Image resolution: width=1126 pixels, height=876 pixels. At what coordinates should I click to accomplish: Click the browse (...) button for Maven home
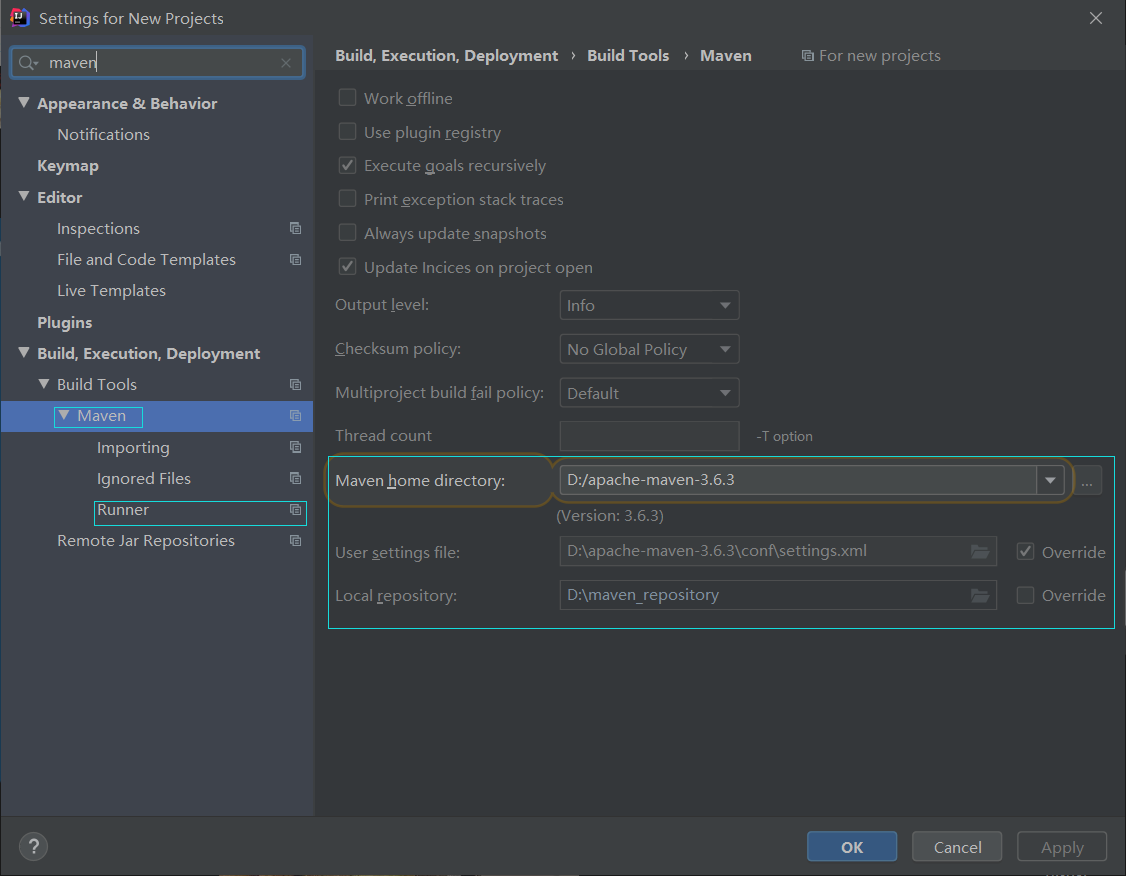point(1087,480)
